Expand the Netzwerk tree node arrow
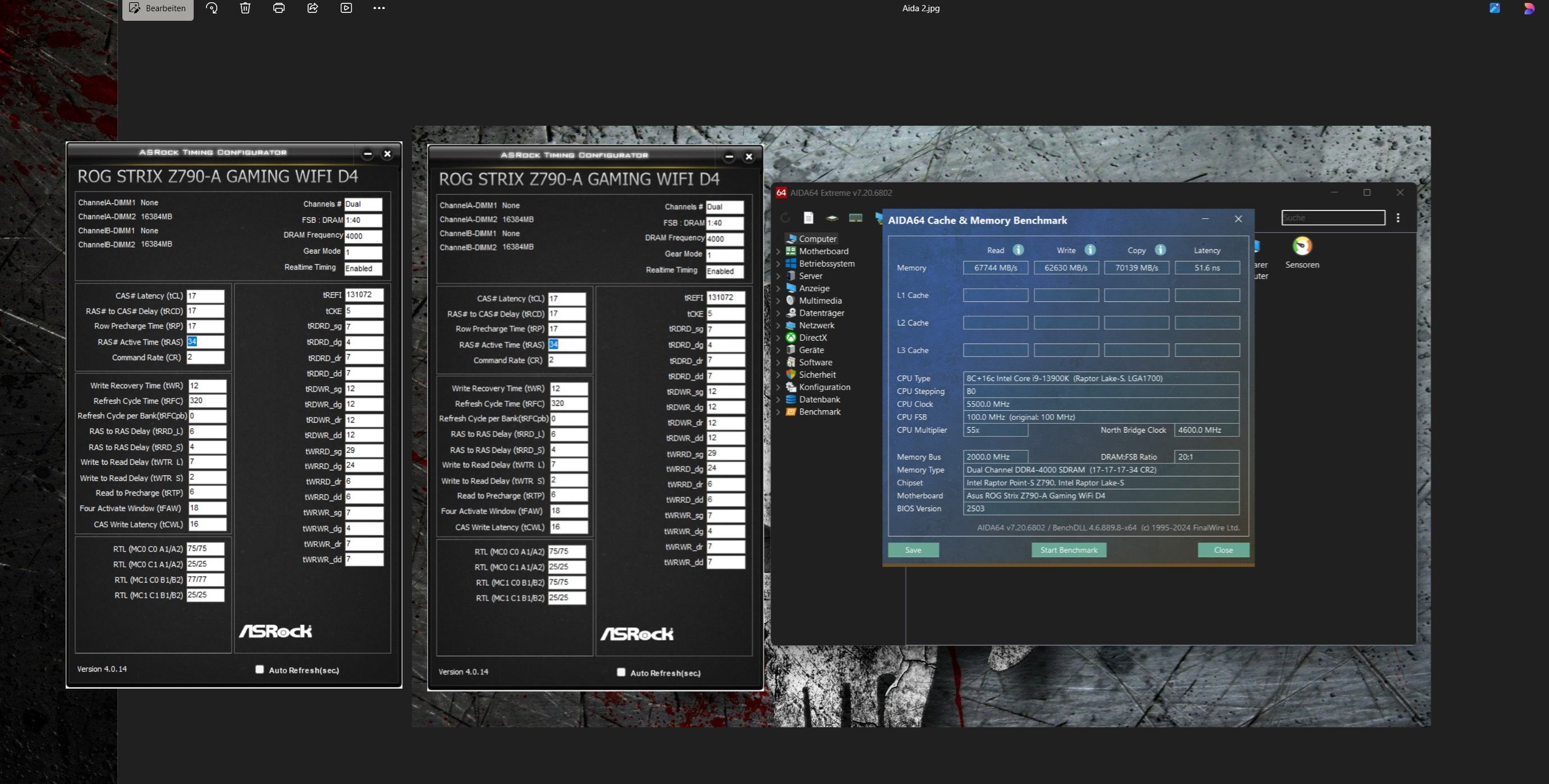 (x=779, y=325)
